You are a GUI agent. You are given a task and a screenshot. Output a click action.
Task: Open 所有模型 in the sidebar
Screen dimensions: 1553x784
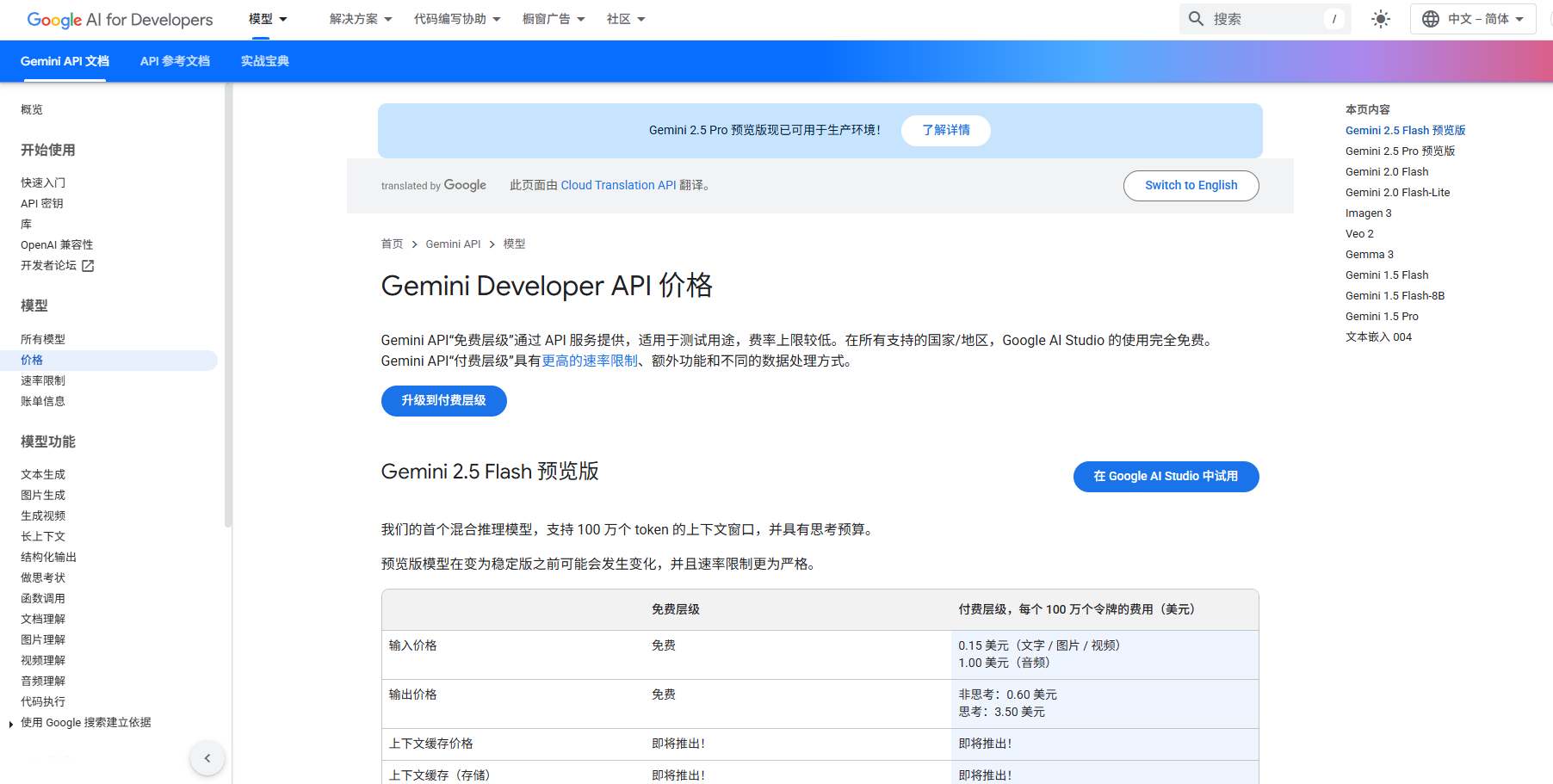click(x=43, y=340)
